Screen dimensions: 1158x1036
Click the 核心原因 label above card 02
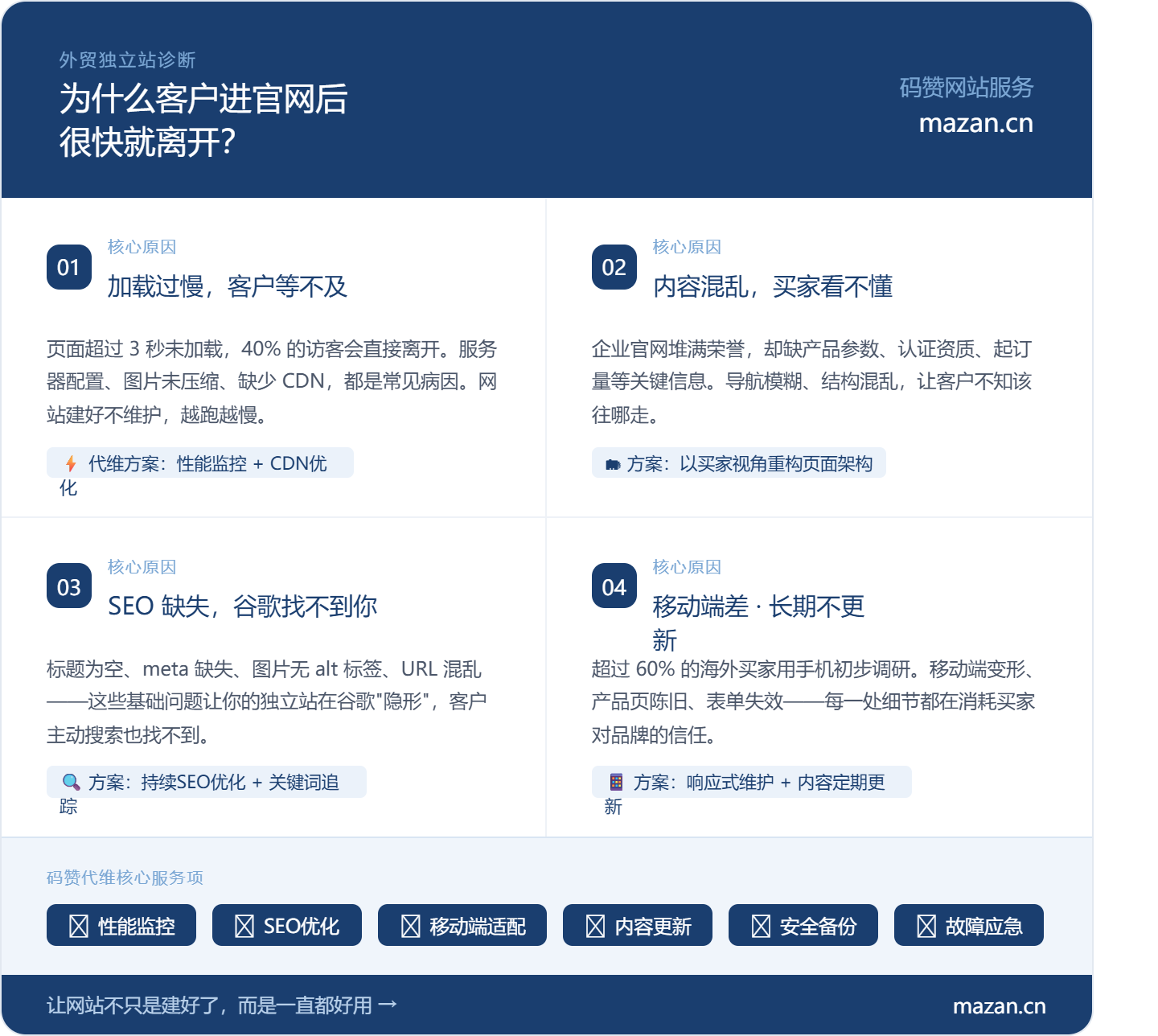(x=687, y=247)
